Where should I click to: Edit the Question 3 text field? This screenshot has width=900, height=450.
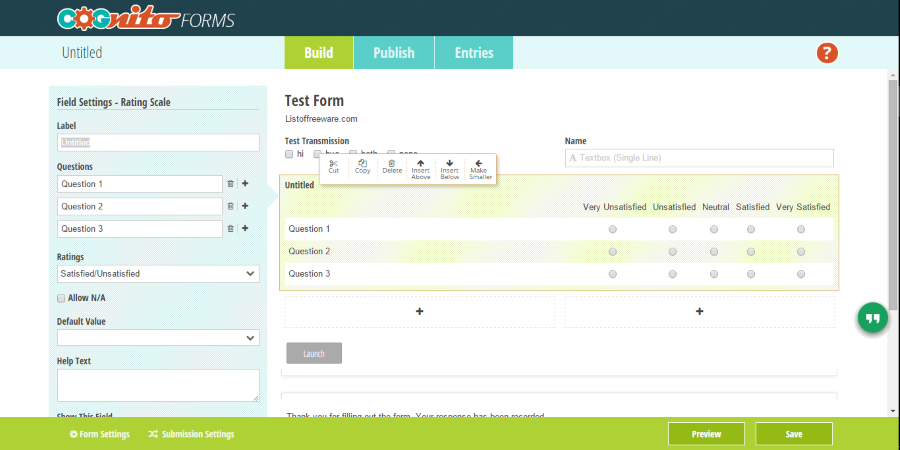pos(139,228)
